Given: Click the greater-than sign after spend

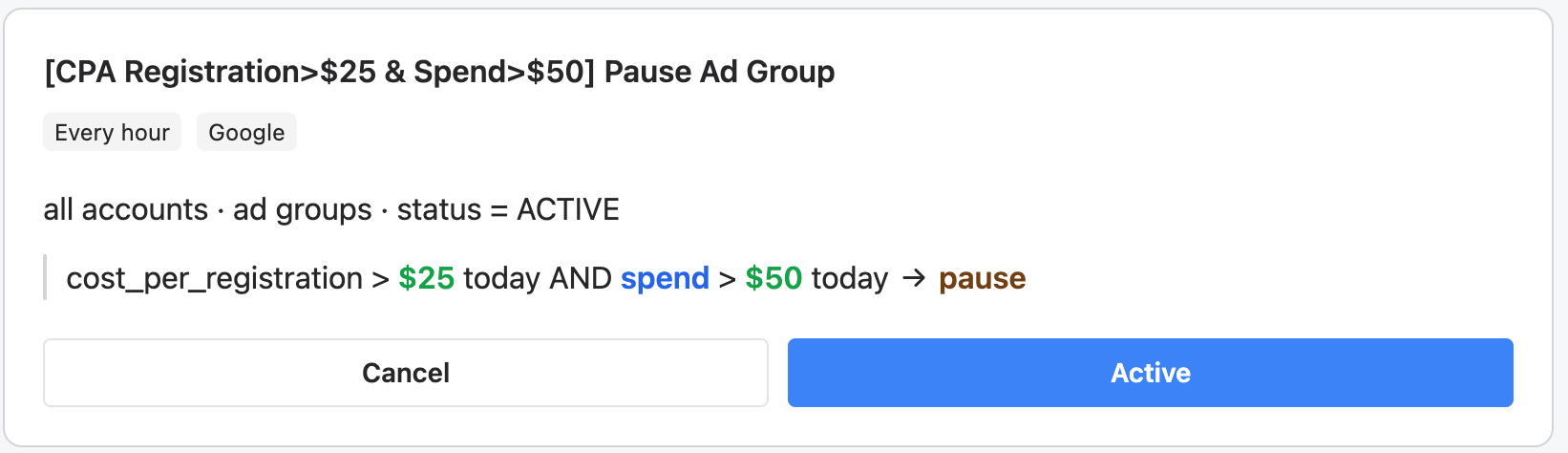Looking at the screenshot, I should coord(728,278).
